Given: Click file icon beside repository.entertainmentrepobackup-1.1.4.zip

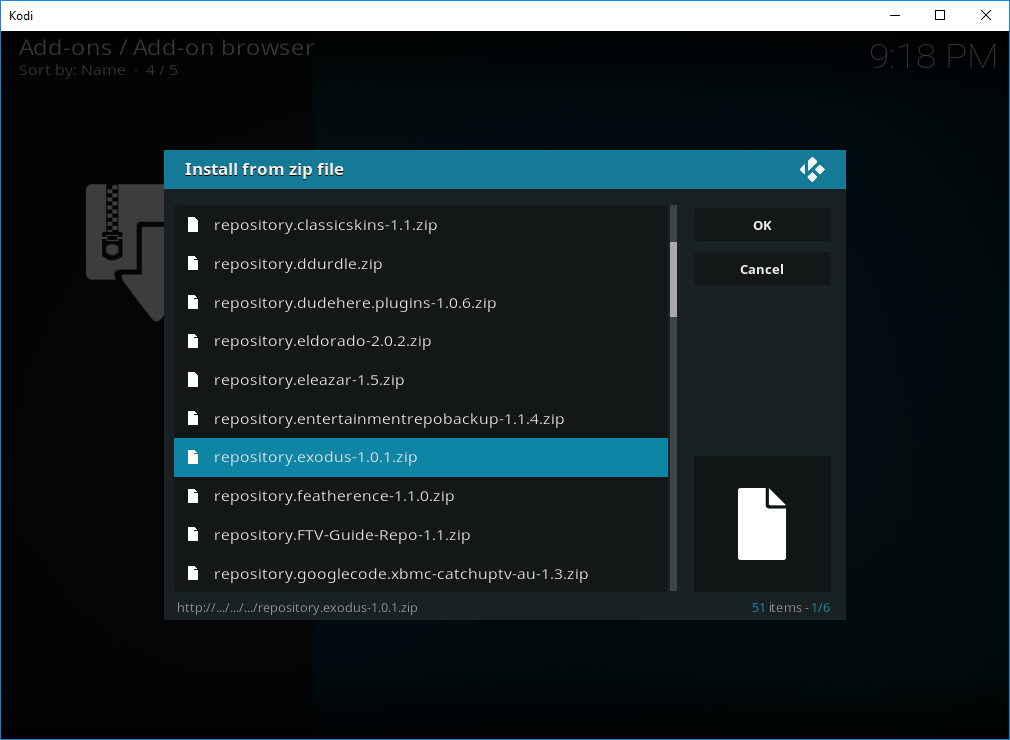Looking at the screenshot, I should pos(193,419).
